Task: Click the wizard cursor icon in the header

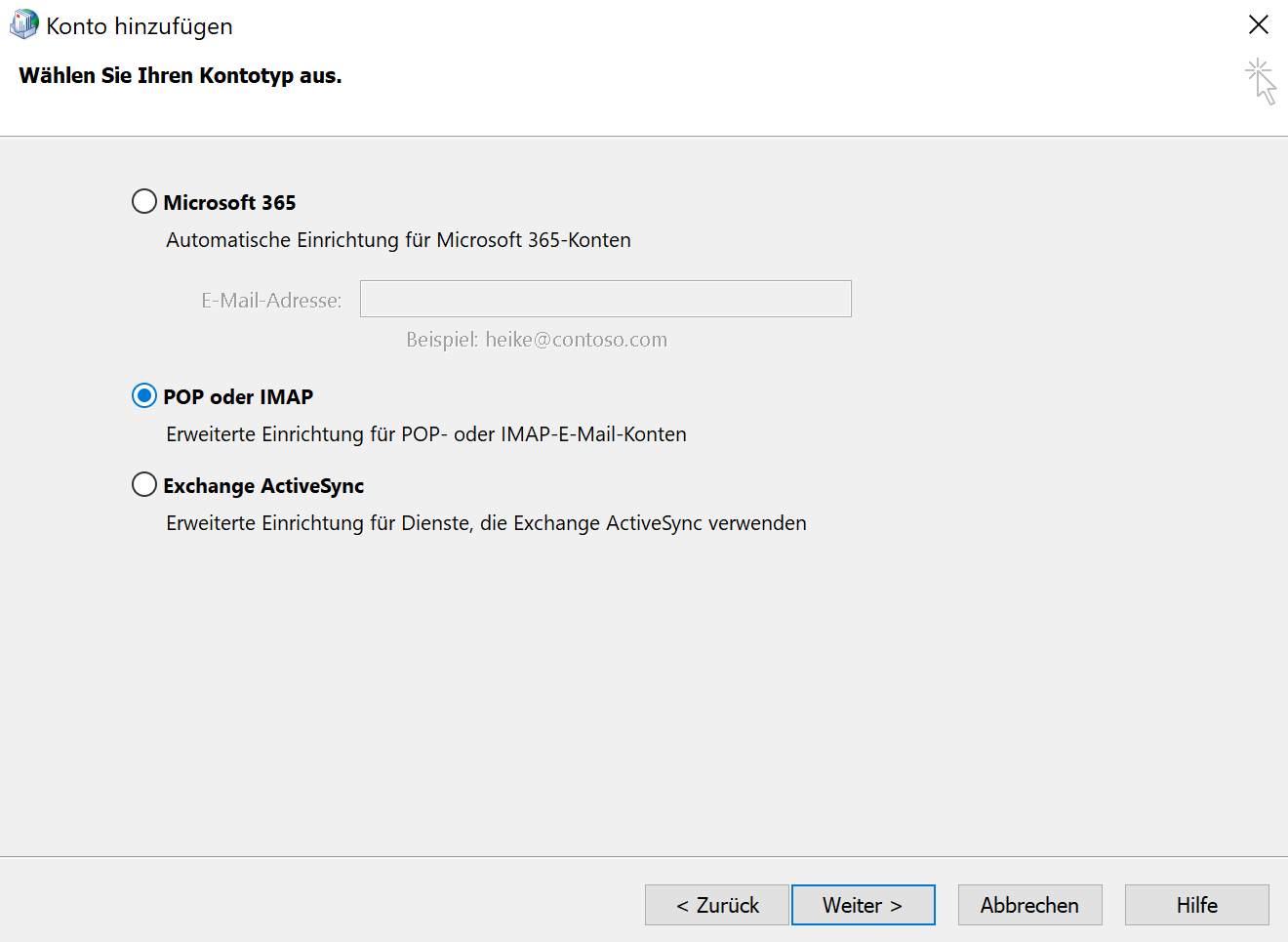Action: [x=1261, y=81]
